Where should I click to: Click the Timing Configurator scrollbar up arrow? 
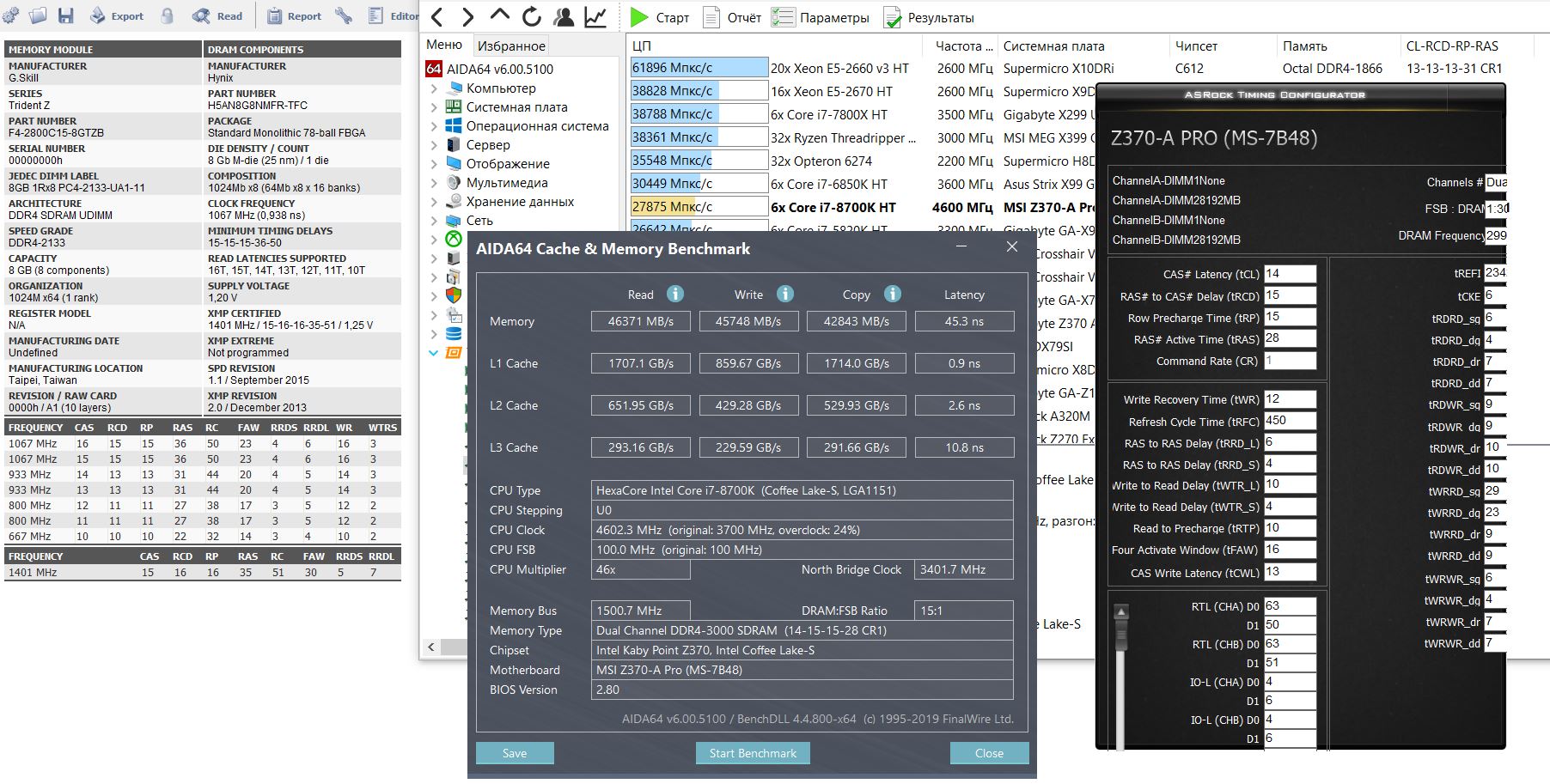click(1120, 612)
